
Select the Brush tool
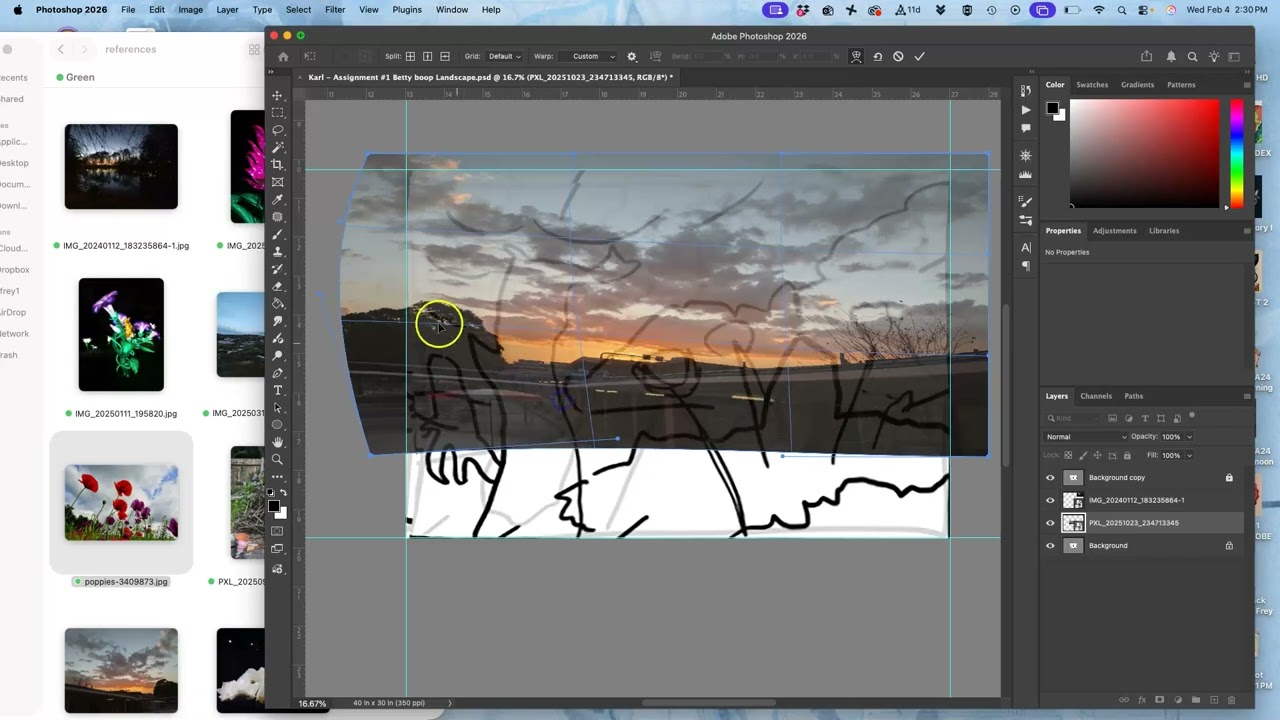tap(277, 234)
